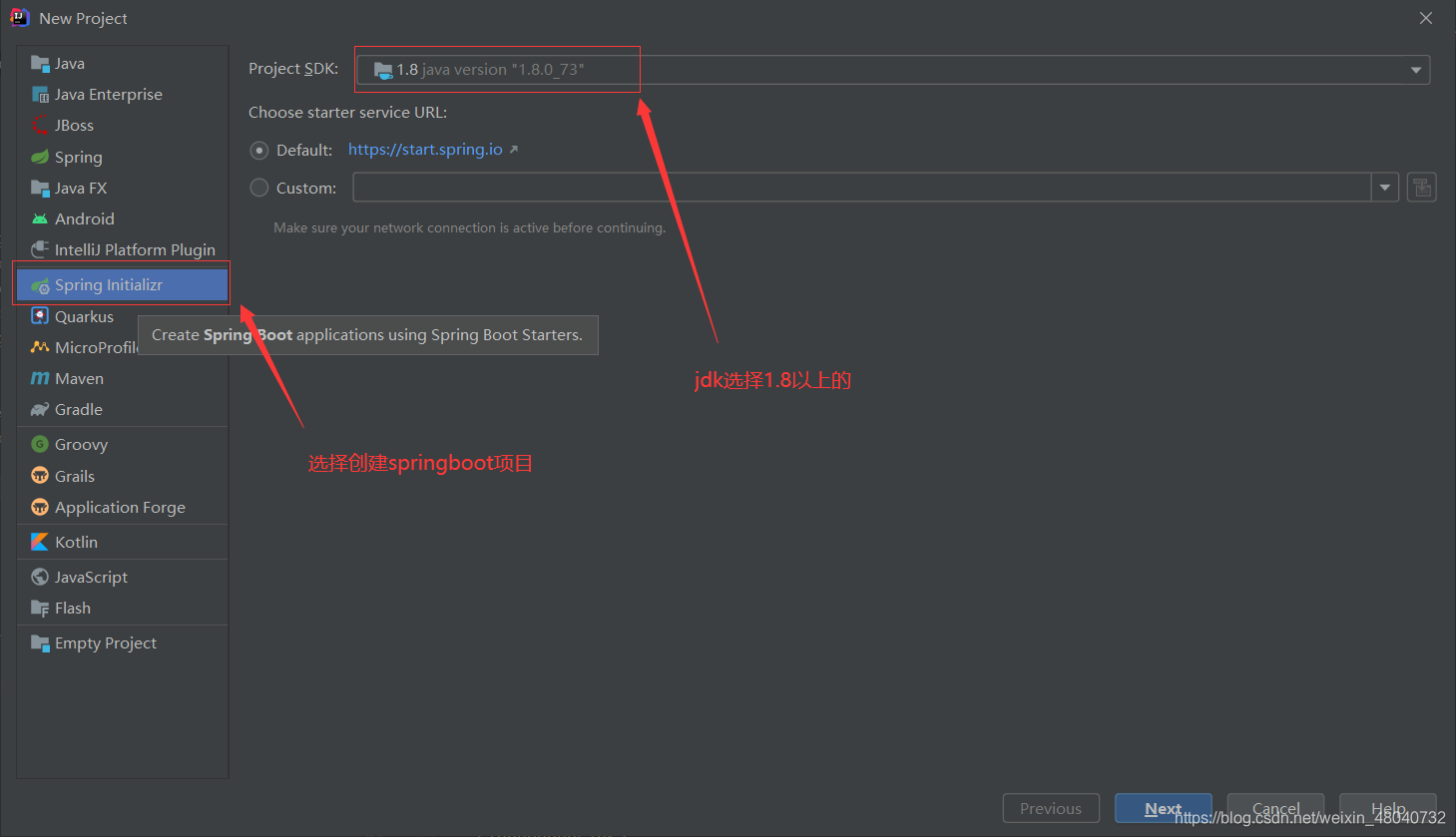Select JBoss in the project list

[x=122, y=126]
